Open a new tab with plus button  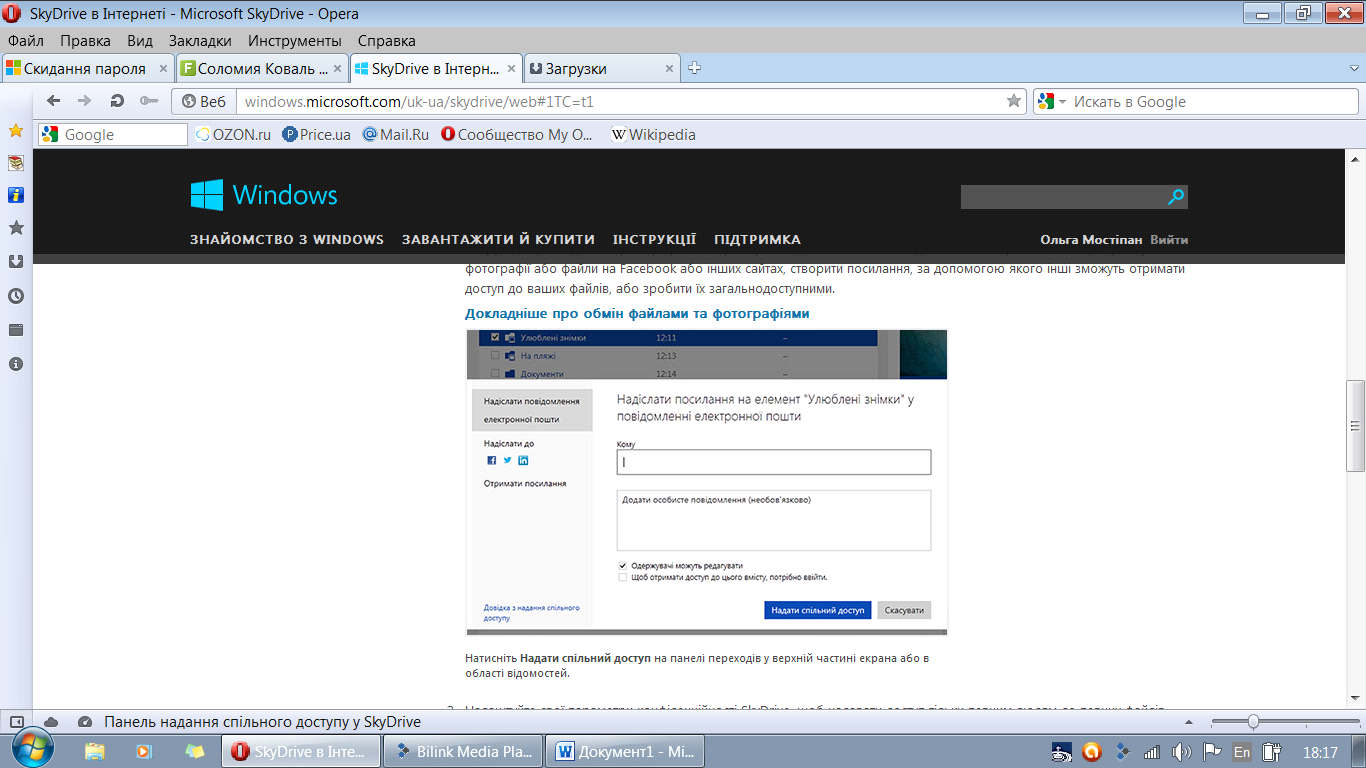point(695,68)
